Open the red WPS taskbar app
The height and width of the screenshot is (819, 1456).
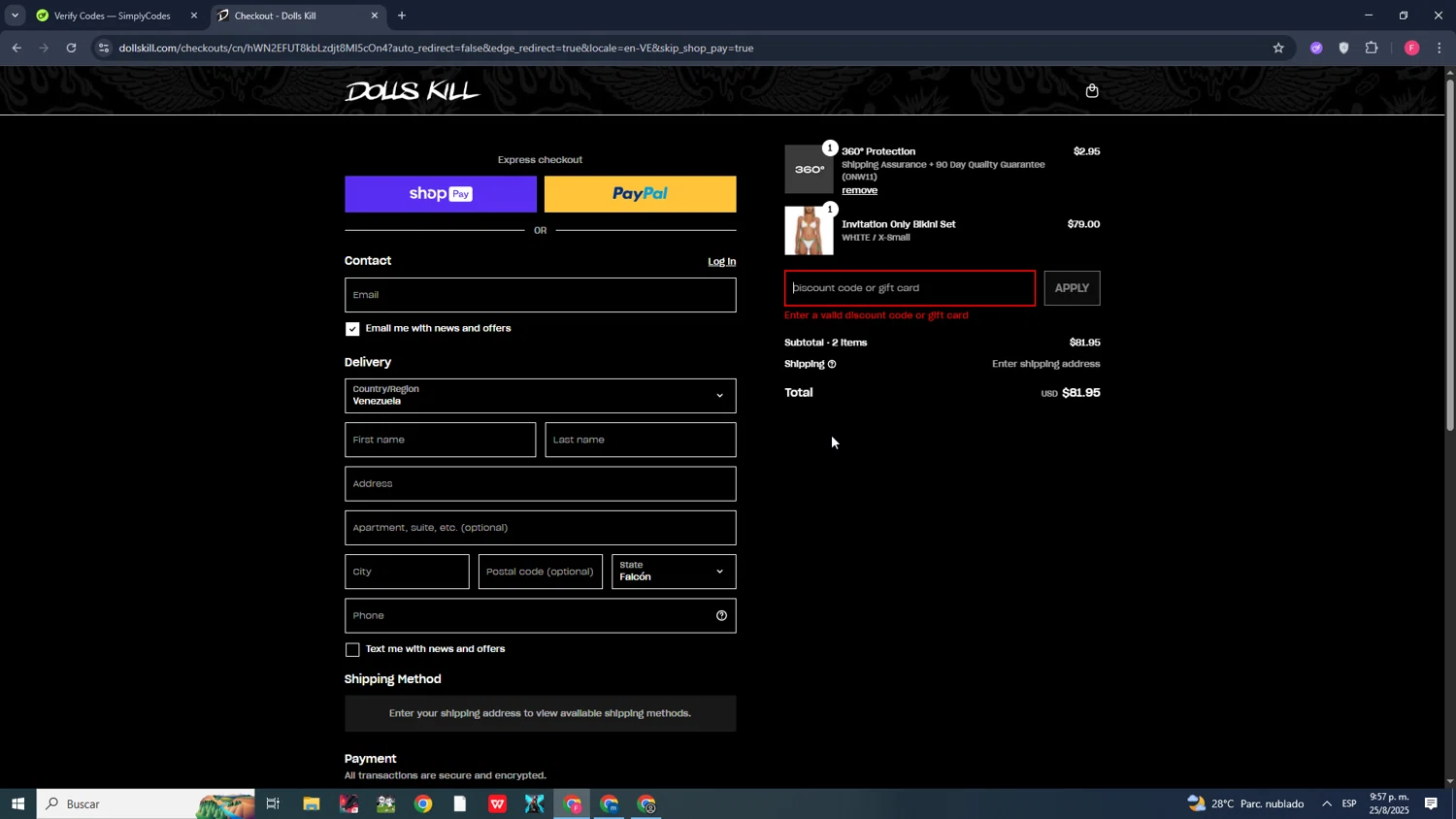tap(497, 803)
